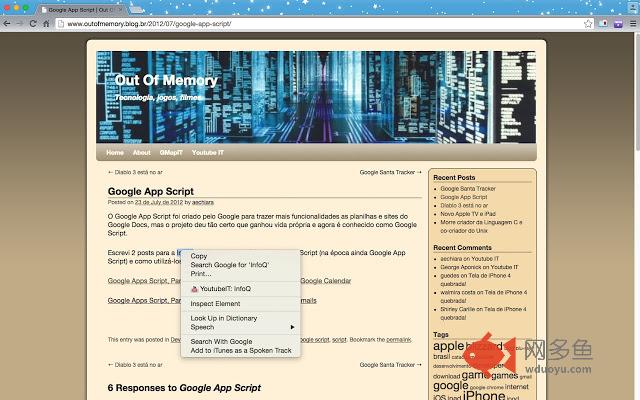Open recent post Google Santa Tracker in sidebar
Screen dimensions: 640x400
pyautogui.click(x=468, y=189)
